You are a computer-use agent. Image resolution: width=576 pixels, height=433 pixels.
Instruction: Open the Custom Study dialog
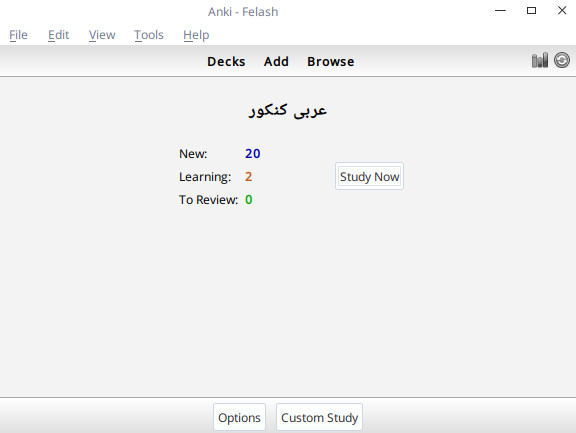tap(319, 417)
